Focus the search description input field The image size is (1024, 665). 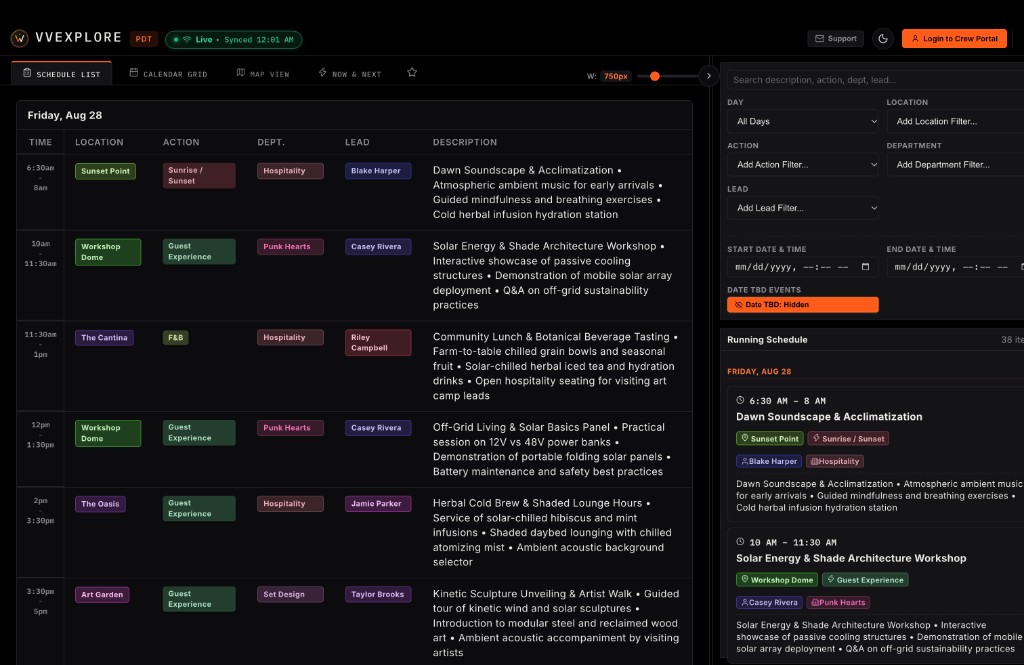(x=875, y=80)
